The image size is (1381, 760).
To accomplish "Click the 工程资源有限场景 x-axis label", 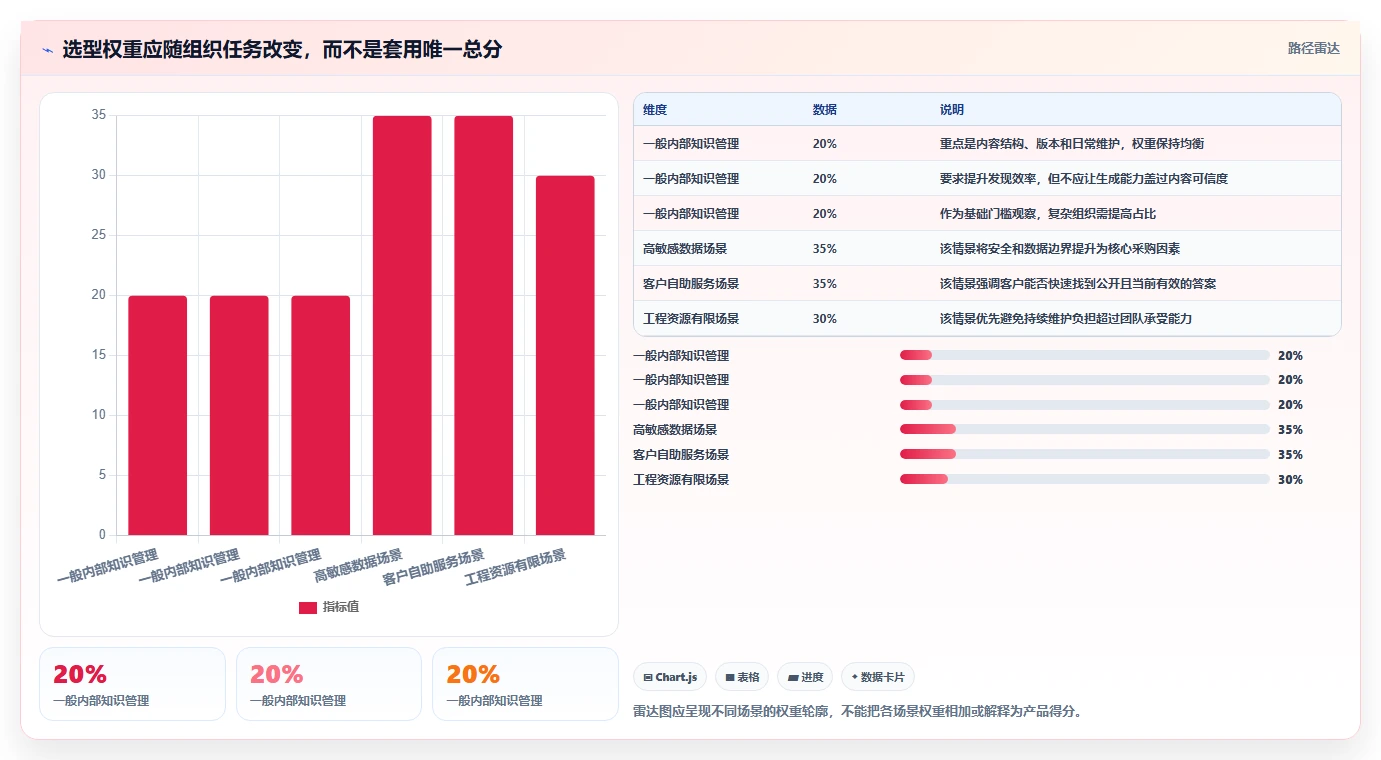I will pos(515,567).
